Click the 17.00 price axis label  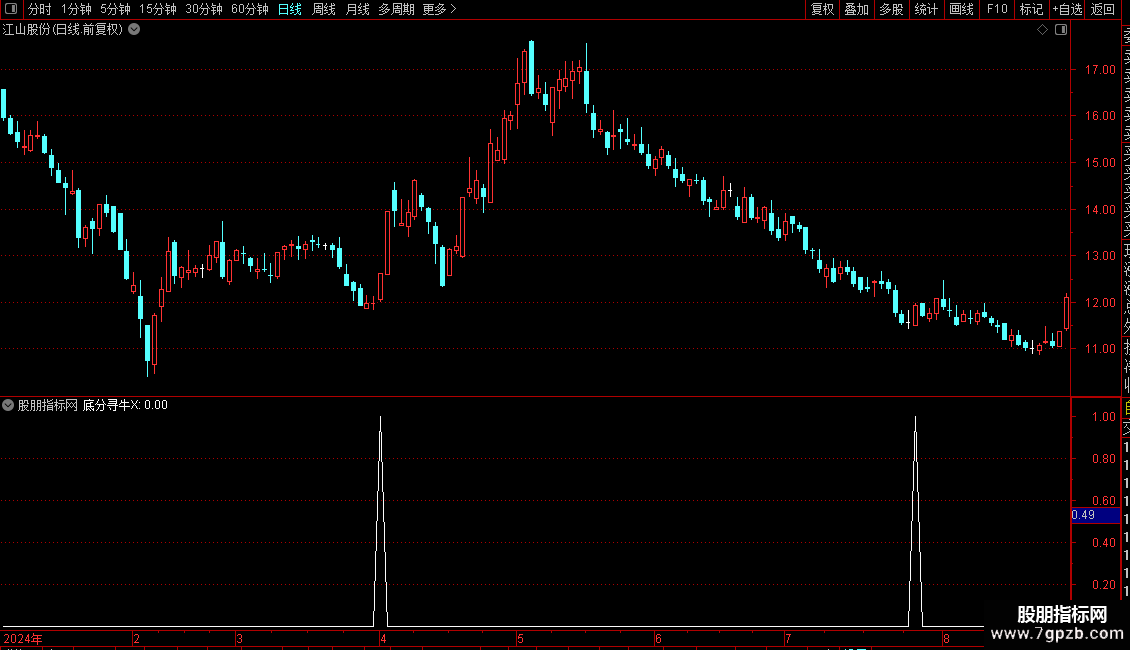pyautogui.click(x=1100, y=70)
